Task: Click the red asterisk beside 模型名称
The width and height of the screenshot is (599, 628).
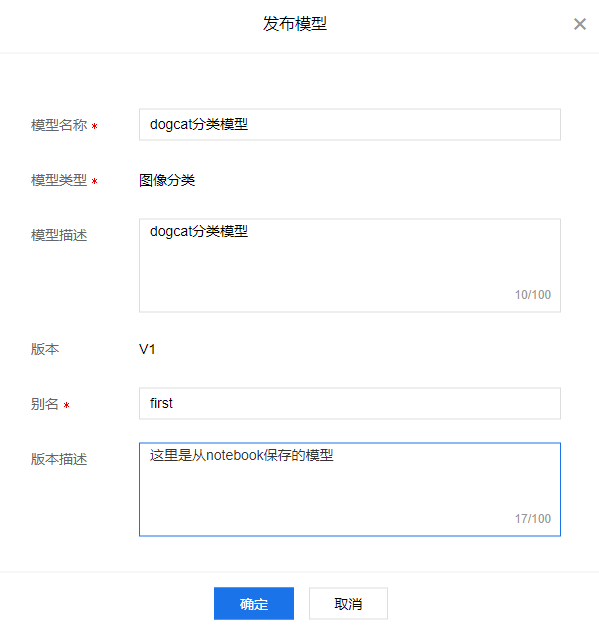Action: [94, 126]
